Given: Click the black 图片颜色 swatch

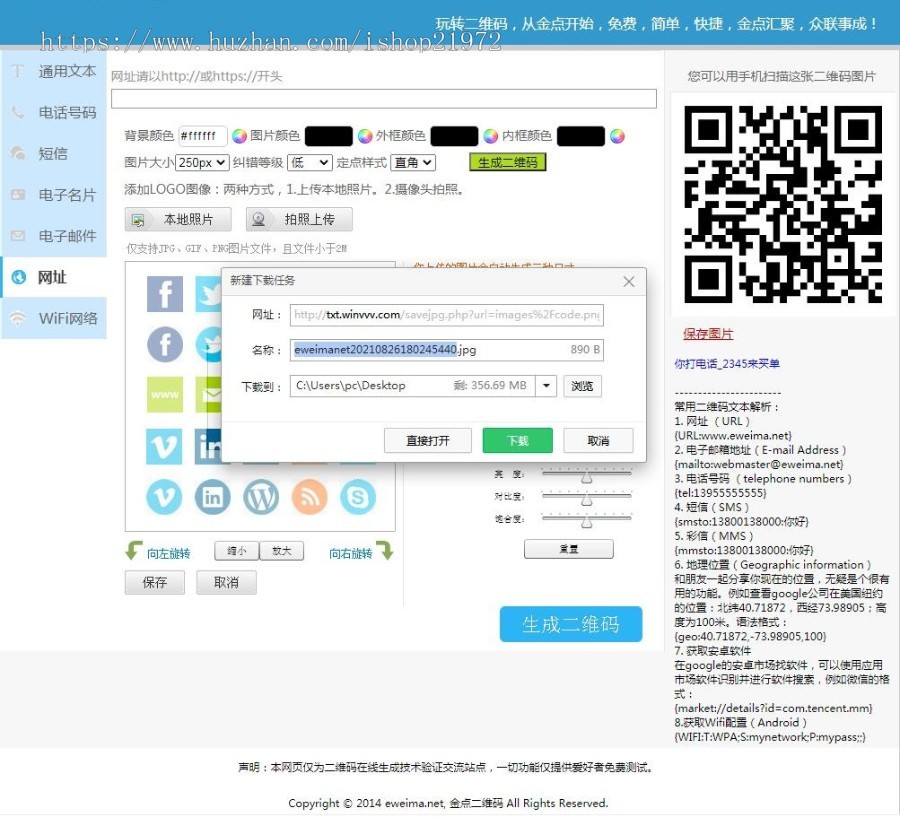Looking at the screenshot, I should [328, 136].
